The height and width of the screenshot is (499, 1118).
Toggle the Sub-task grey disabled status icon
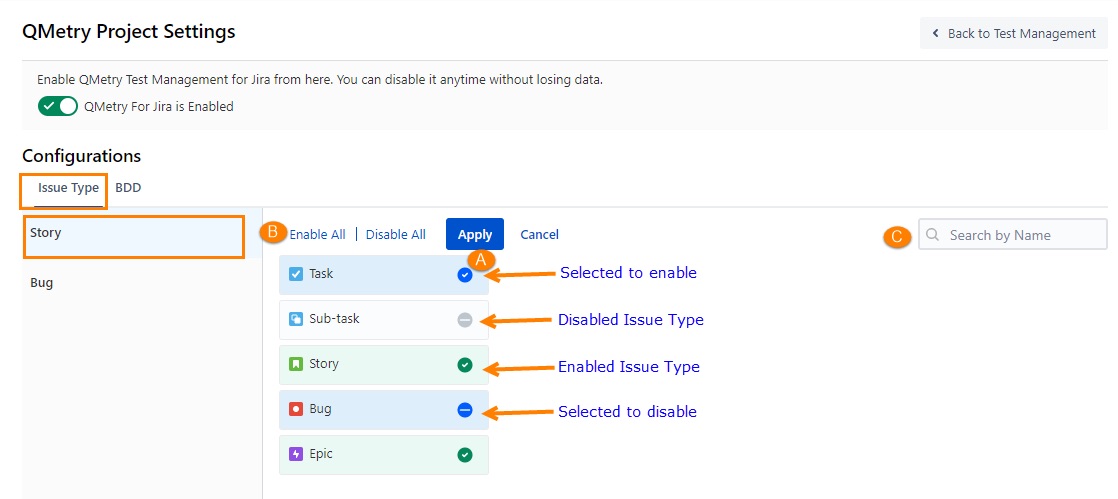pos(465,320)
